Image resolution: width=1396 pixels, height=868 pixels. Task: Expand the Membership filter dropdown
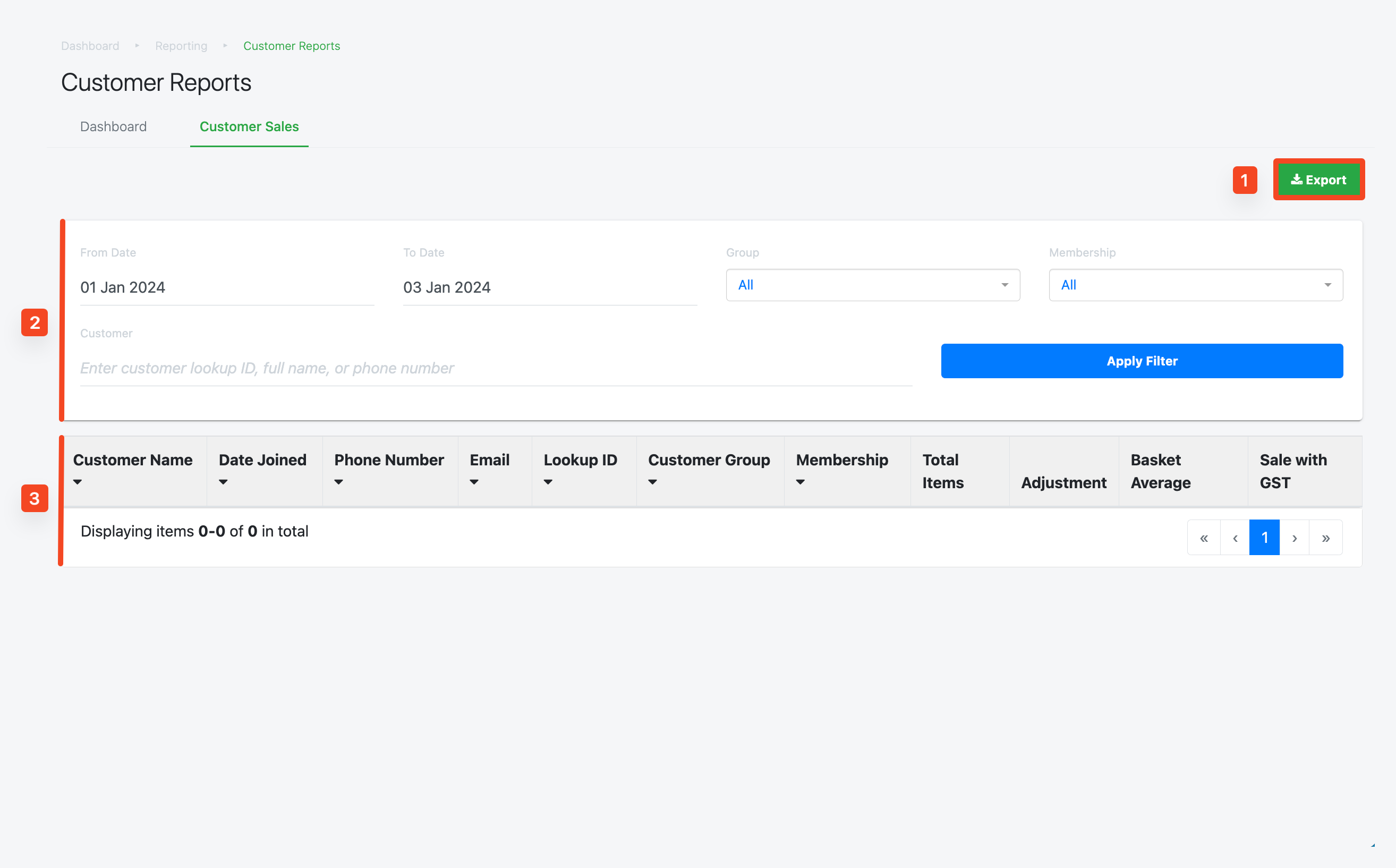(1196, 285)
